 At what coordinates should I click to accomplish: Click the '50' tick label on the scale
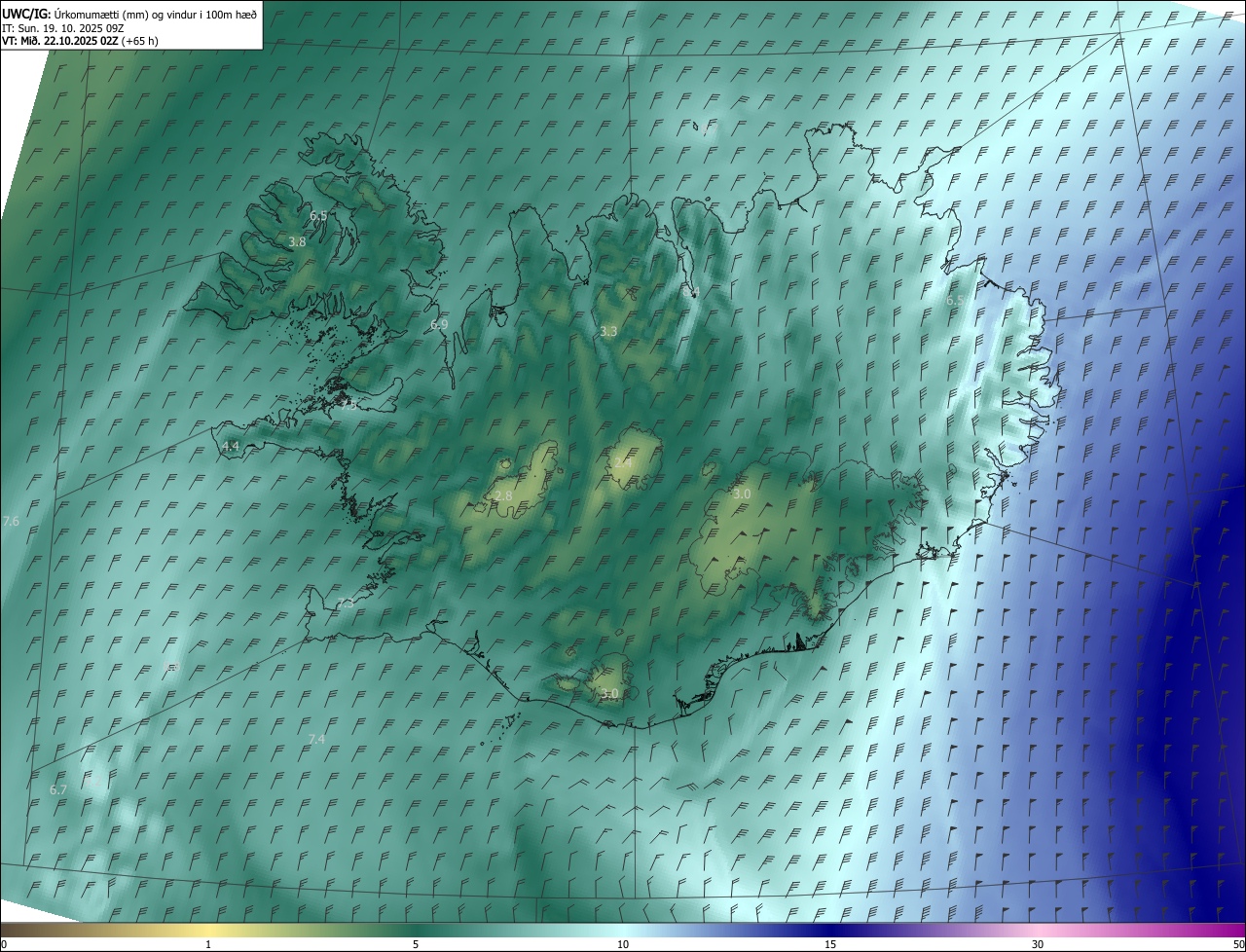coord(1238,944)
